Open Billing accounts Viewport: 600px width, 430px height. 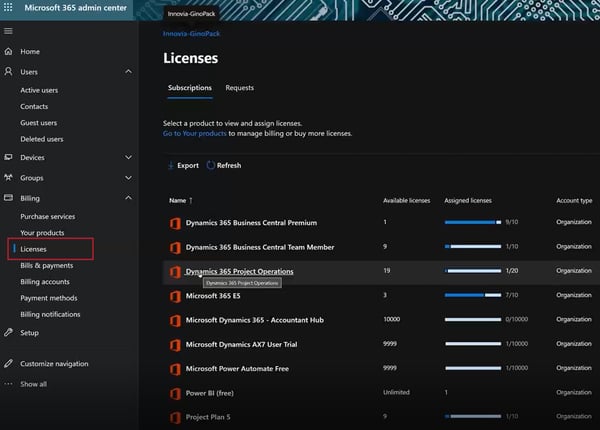(x=45, y=282)
